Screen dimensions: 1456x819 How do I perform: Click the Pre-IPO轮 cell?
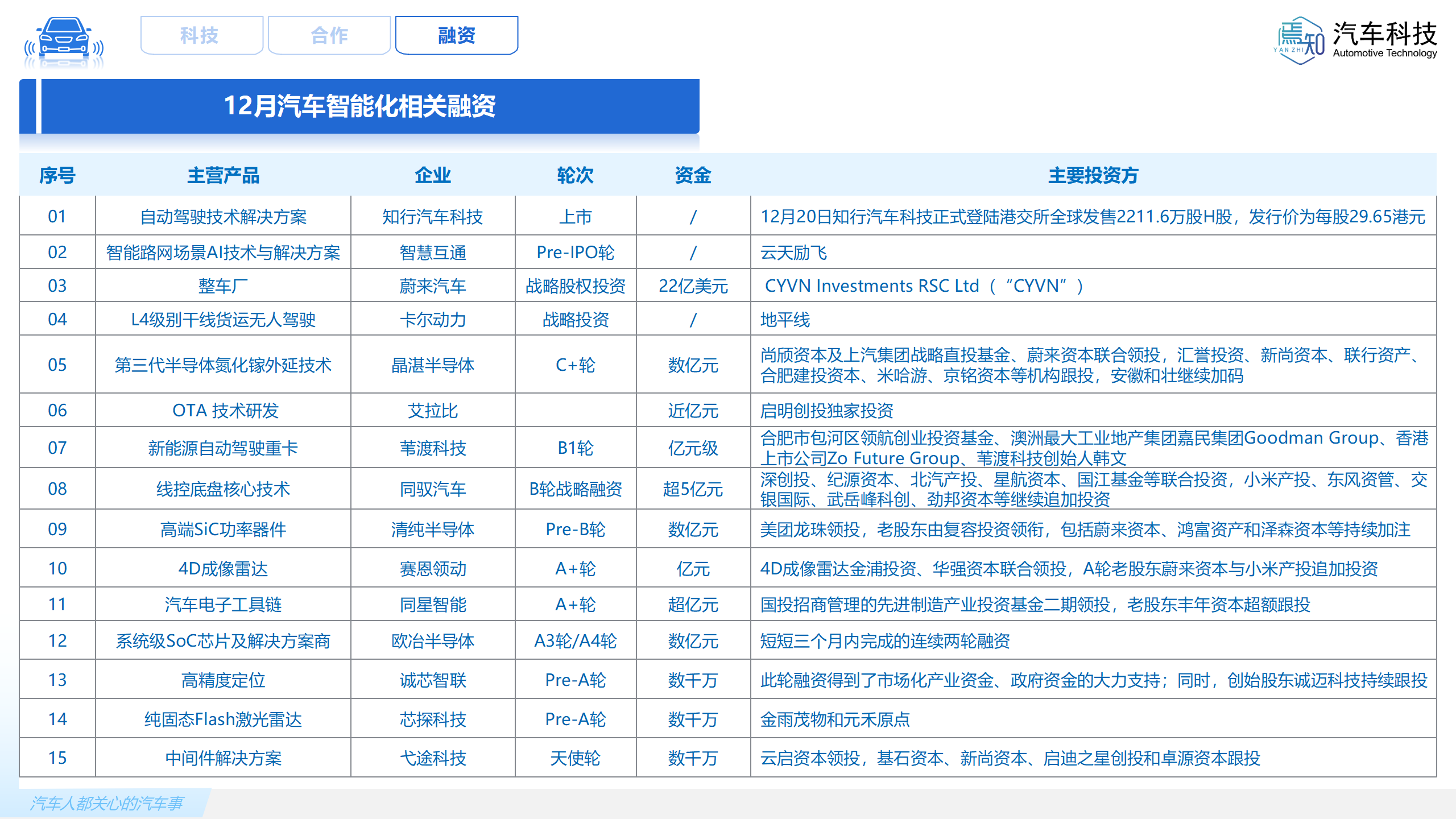[576, 252]
